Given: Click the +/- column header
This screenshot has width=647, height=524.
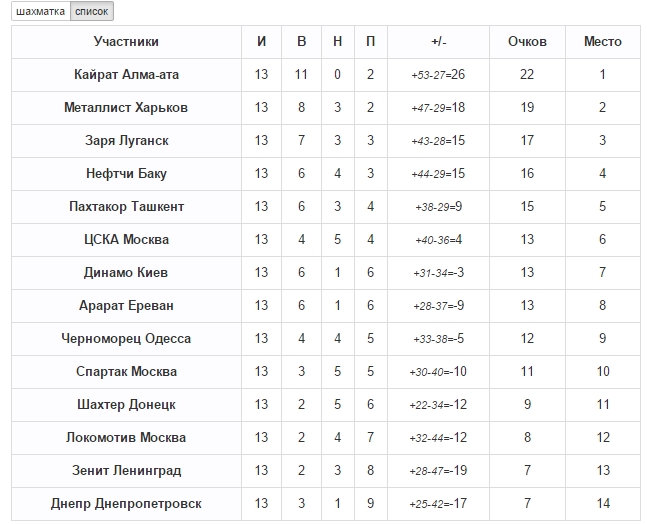Looking at the screenshot, I should coord(438,42).
